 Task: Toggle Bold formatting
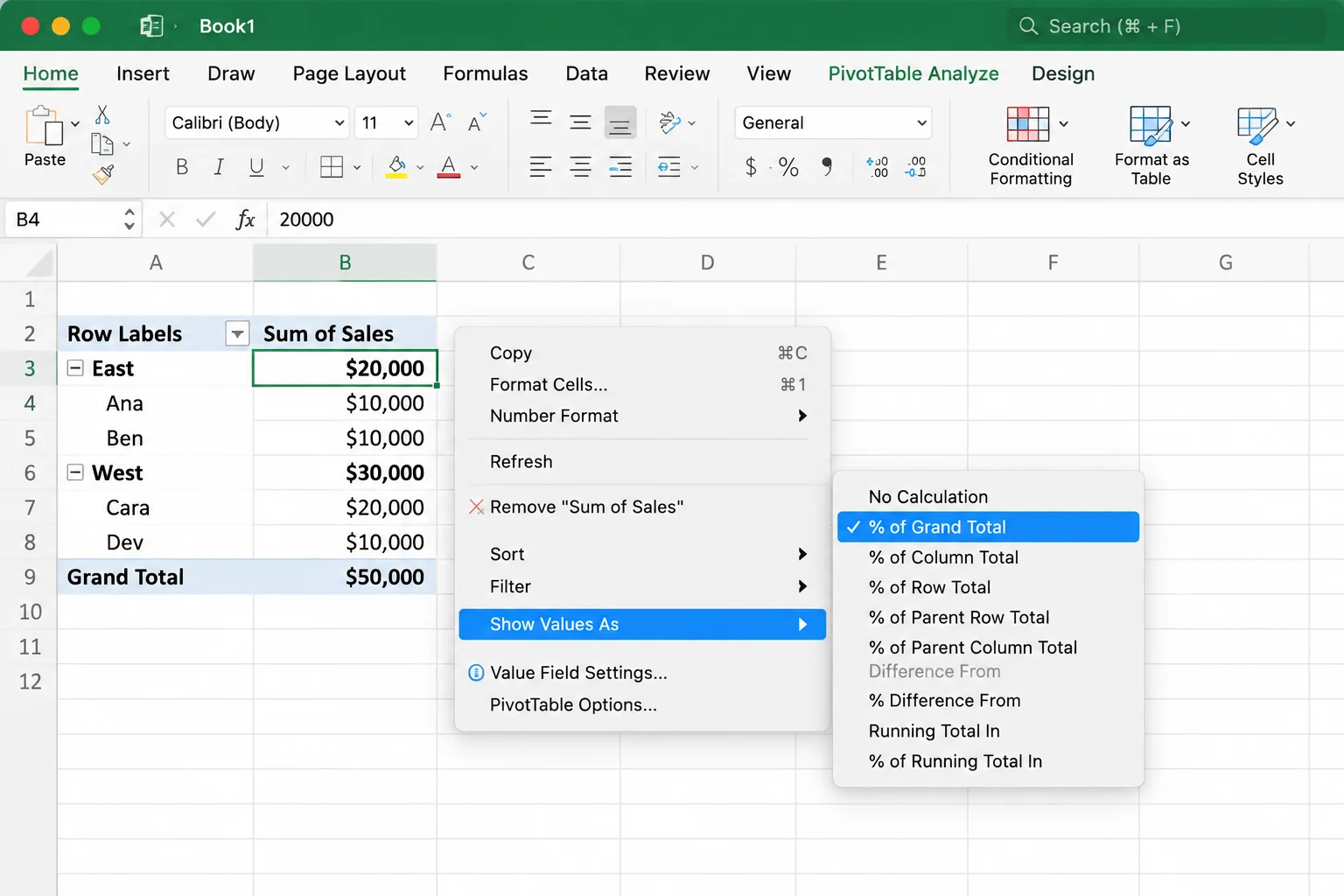coord(182,167)
